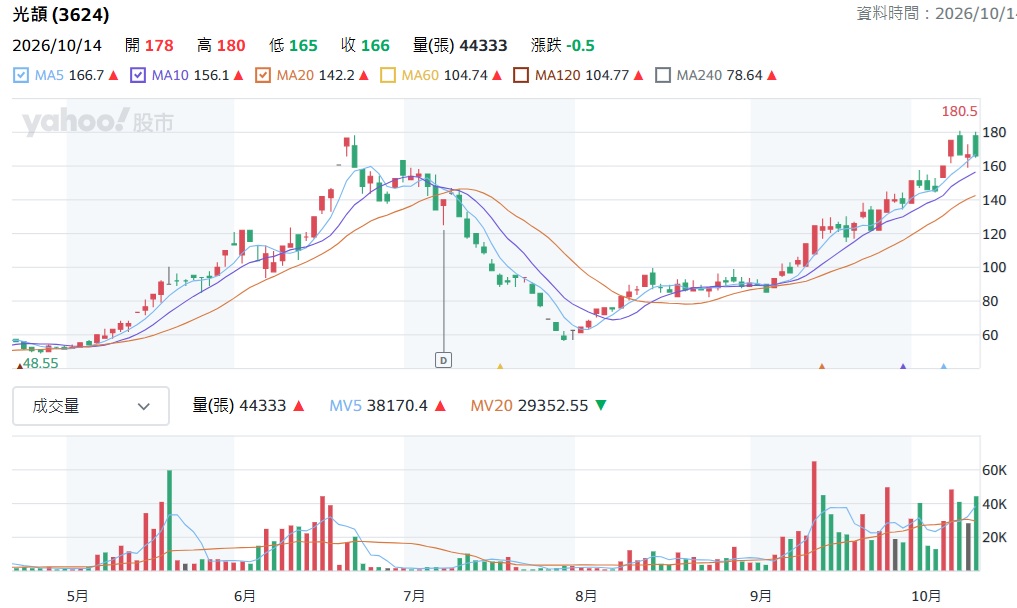This screenshot has height=608, width=1017.
Task: Uncheck the MA10 moving average checkbox
Action: point(138,75)
